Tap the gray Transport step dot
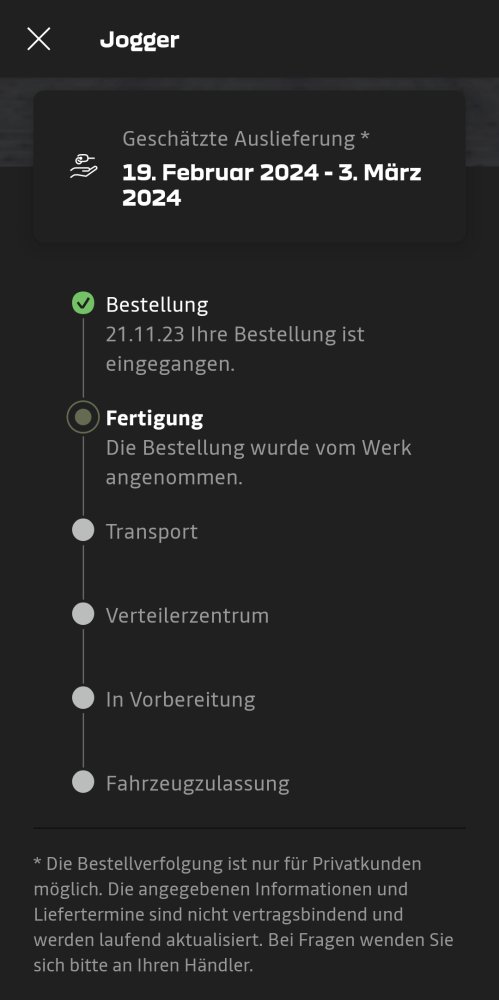The width and height of the screenshot is (499, 1000). pos(83,531)
